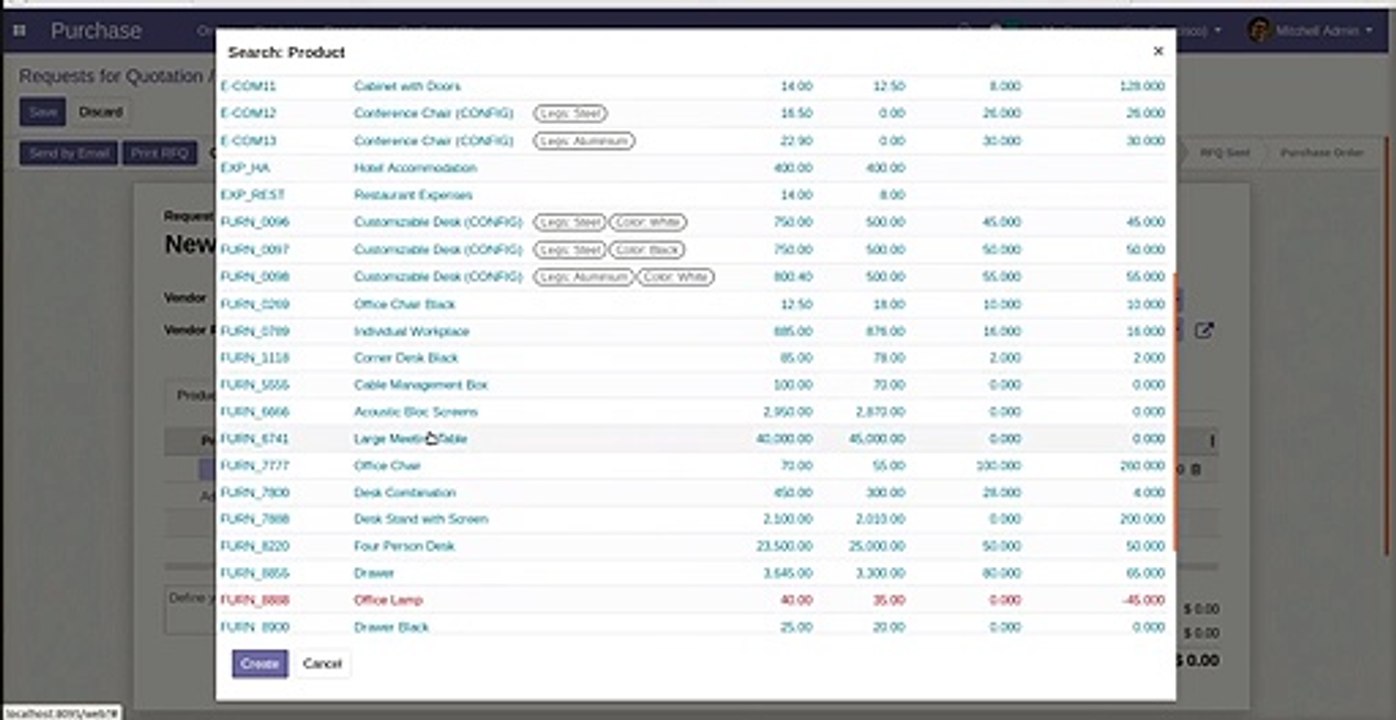1396x720 pixels.
Task: Click sales price 2,950.00 for Acoustic Bloc Screens
Action: click(x=787, y=412)
